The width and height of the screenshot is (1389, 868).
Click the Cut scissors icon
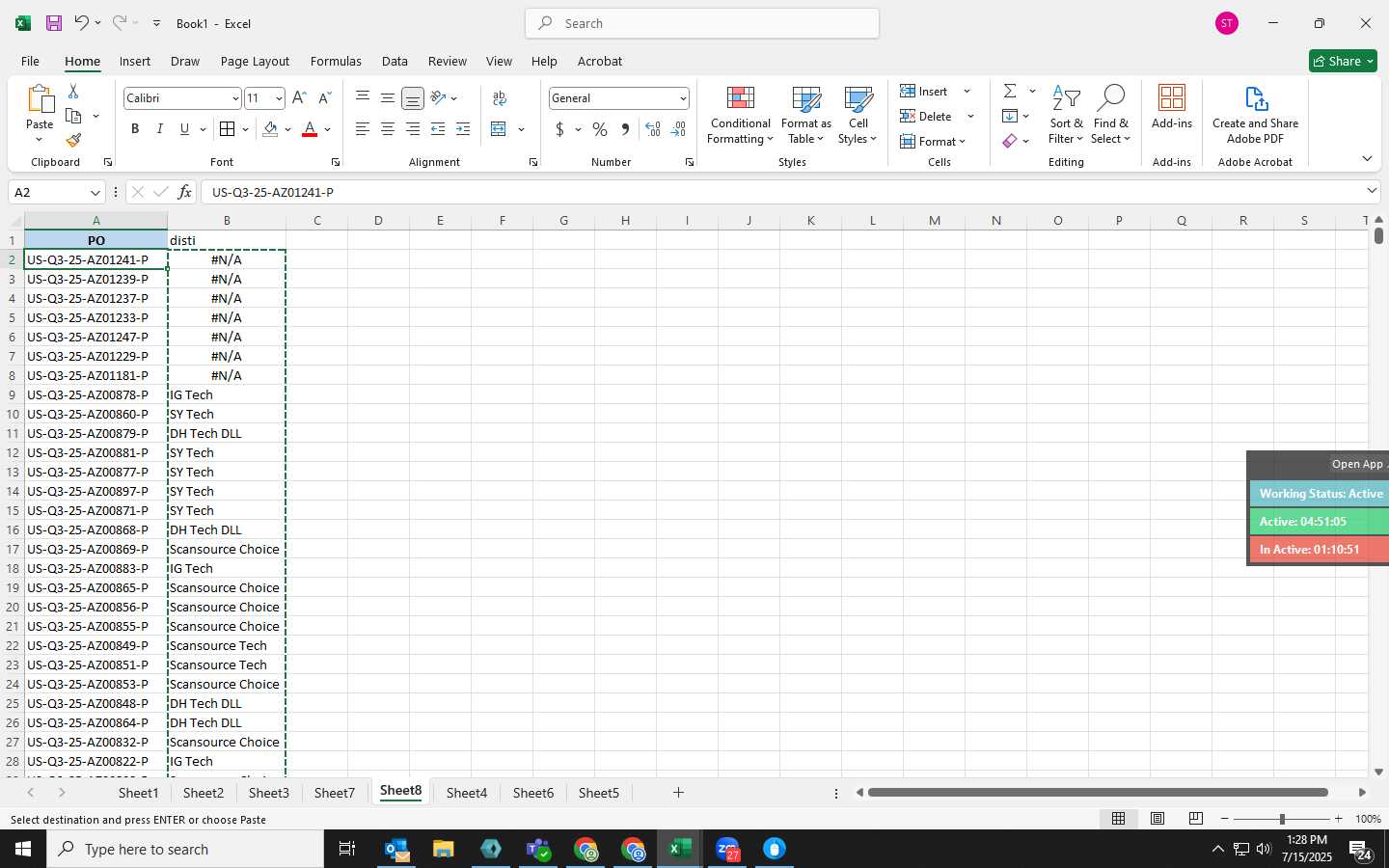[x=73, y=91]
